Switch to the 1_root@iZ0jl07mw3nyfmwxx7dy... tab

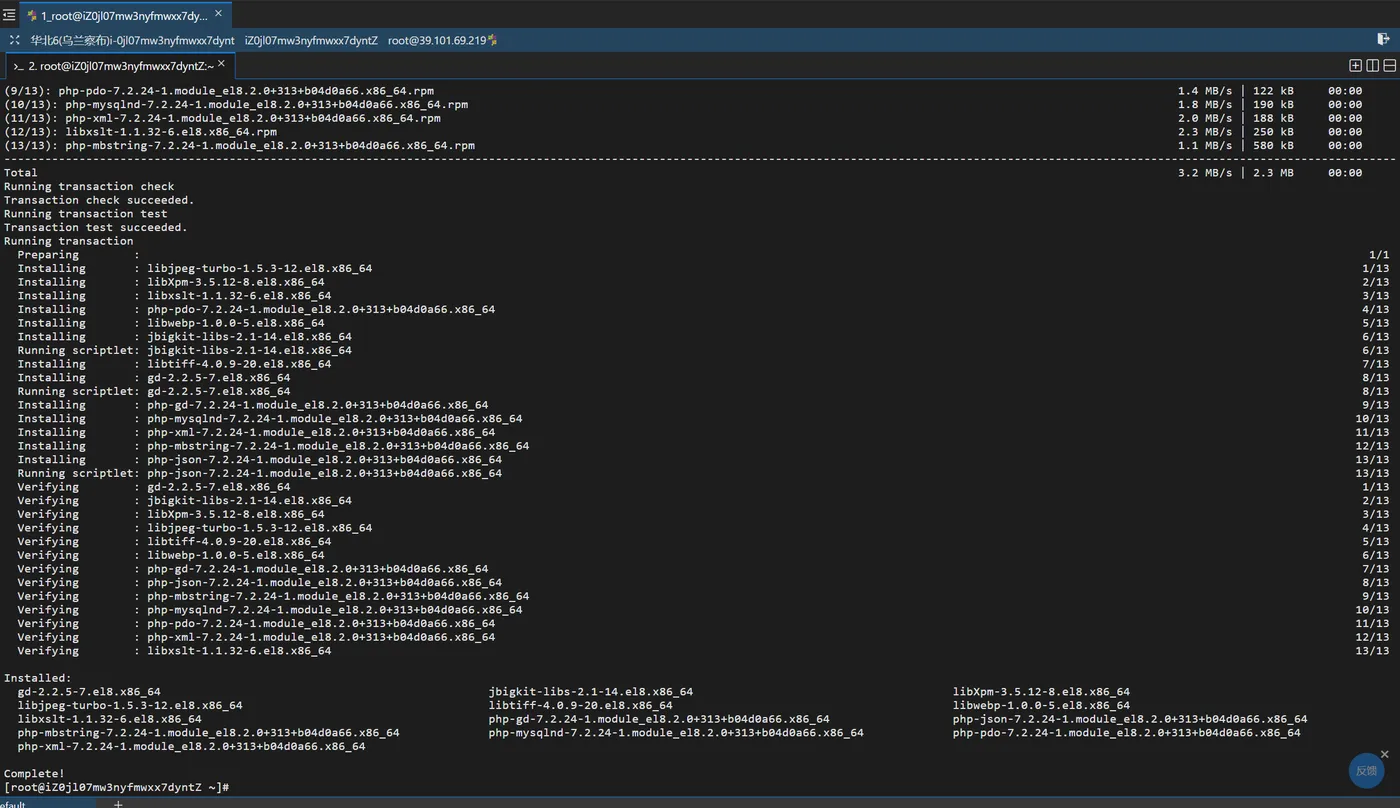[x=124, y=15]
